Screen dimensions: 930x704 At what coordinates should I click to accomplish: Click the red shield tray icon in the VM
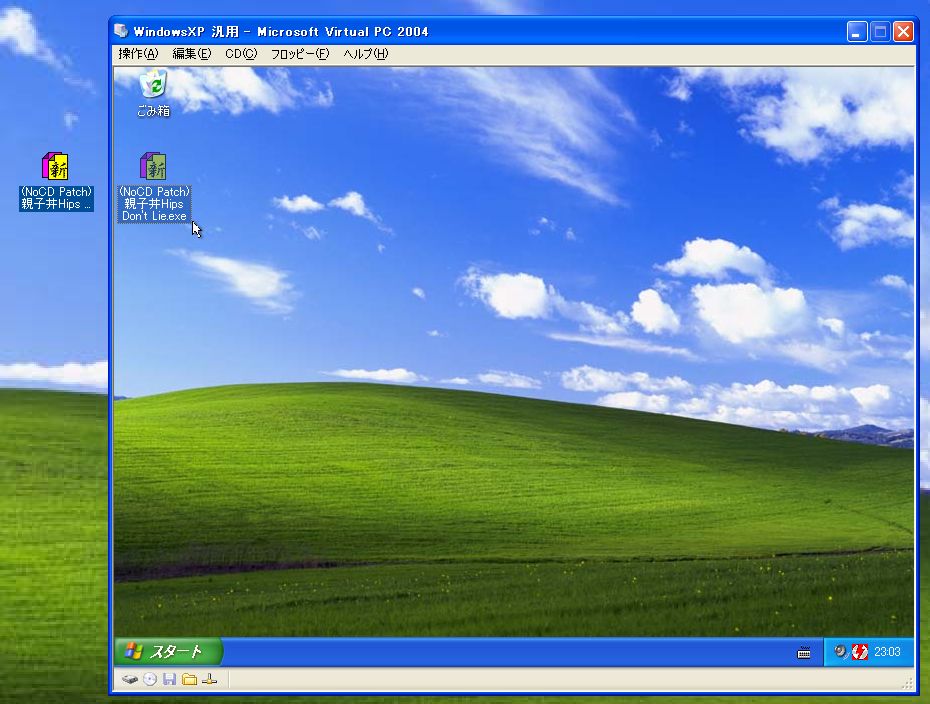tap(859, 652)
